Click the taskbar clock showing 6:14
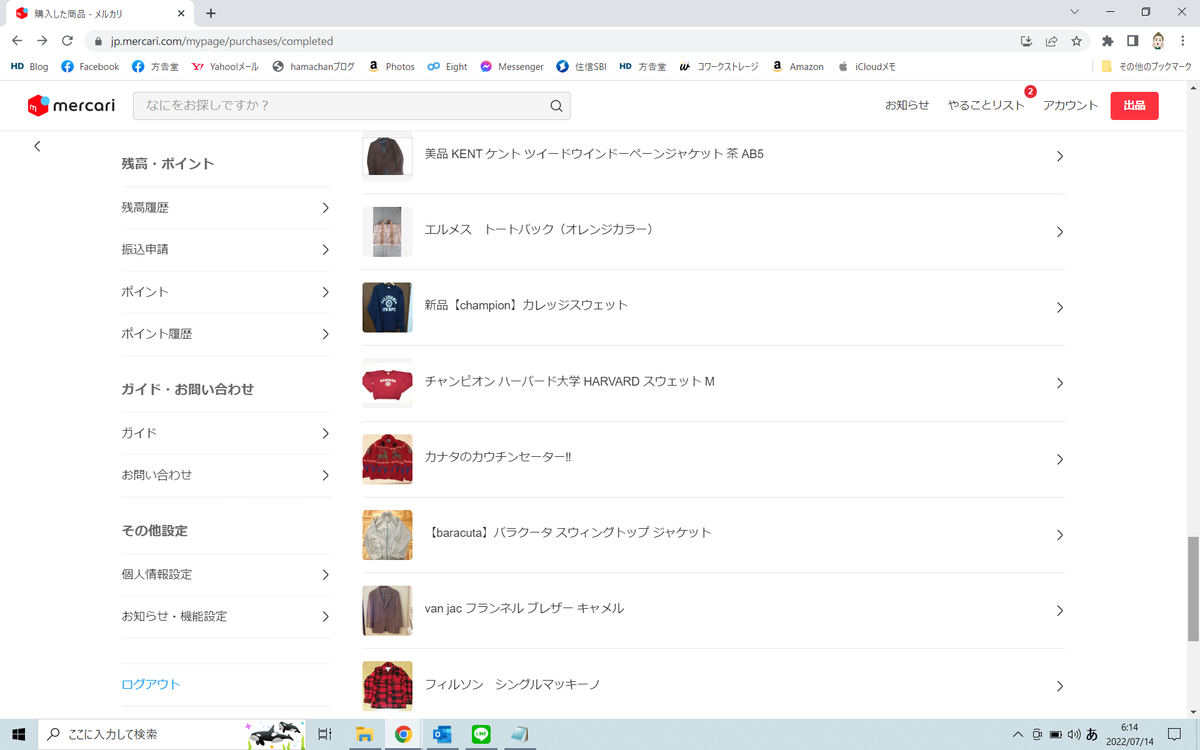The width and height of the screenshot is (1200, 750). tap(1129, 734)
